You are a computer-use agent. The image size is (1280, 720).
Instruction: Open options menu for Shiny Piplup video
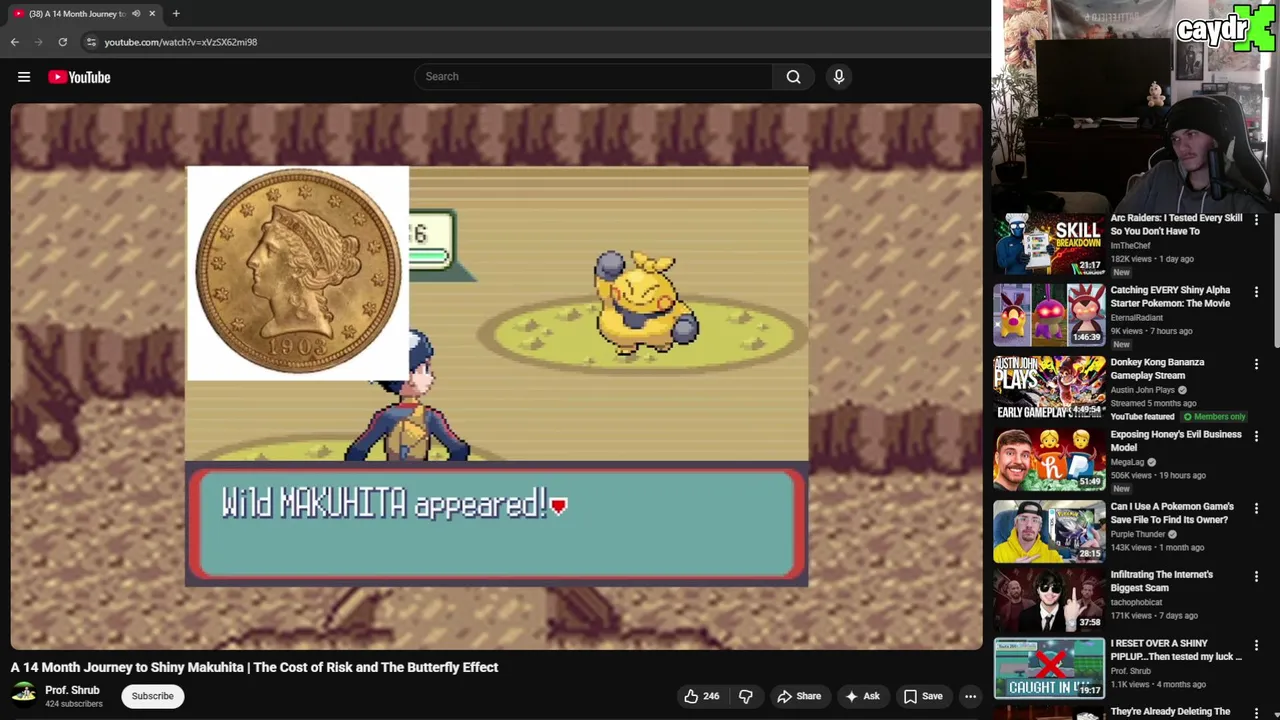click(x=1256, y=645)
